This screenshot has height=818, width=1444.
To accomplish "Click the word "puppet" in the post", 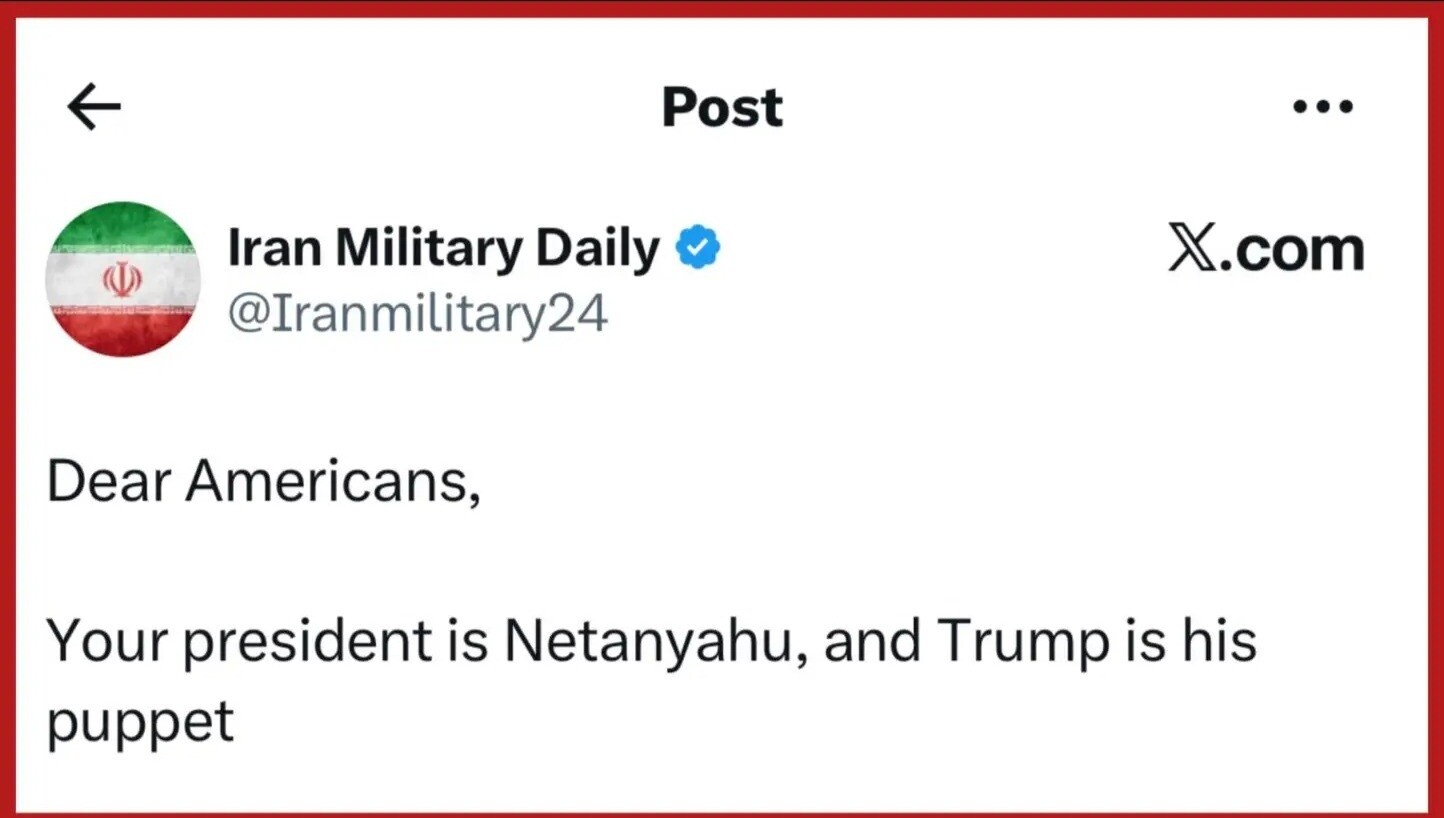I will (140, 724).
